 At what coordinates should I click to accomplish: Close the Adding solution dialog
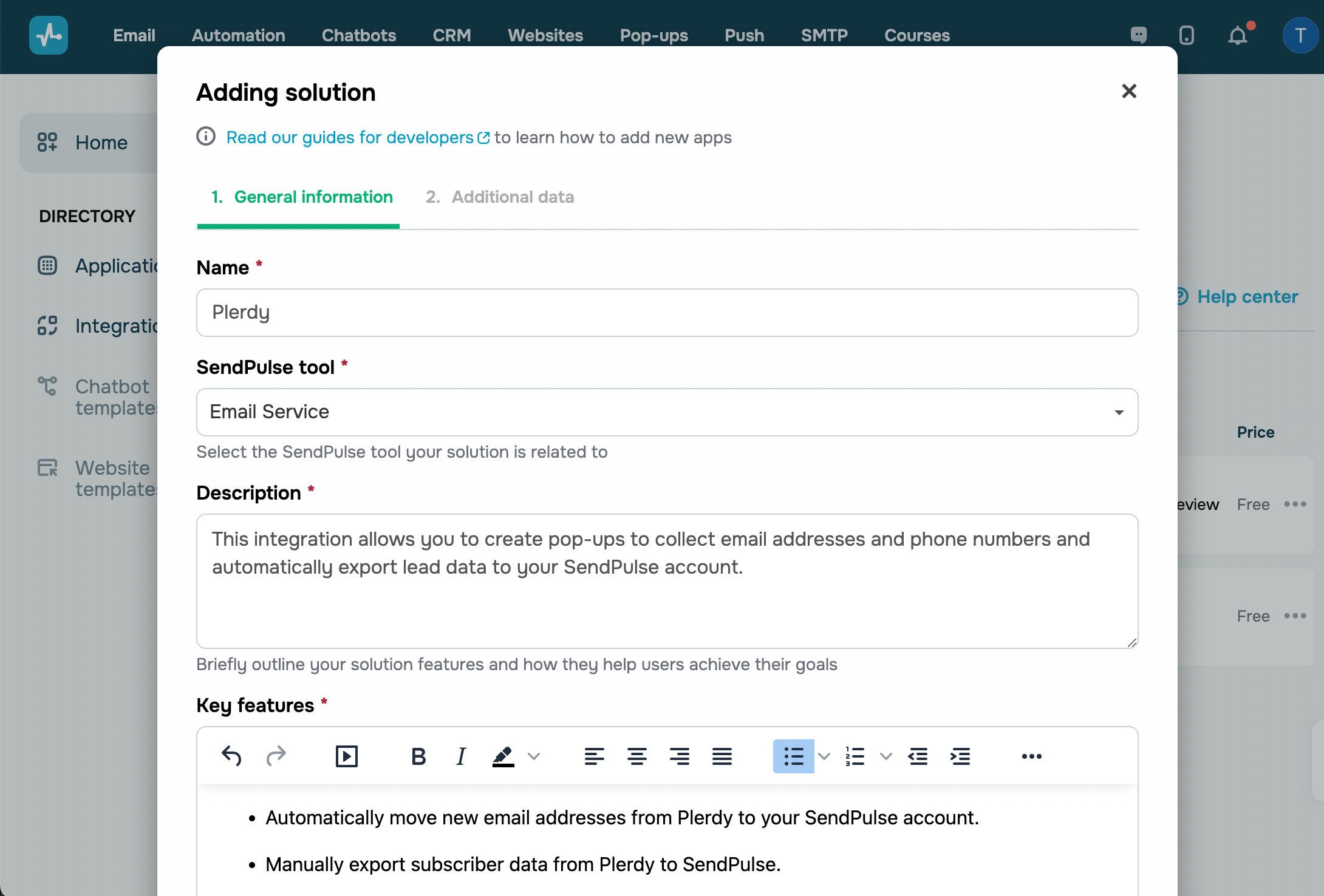pos(1128,91)
